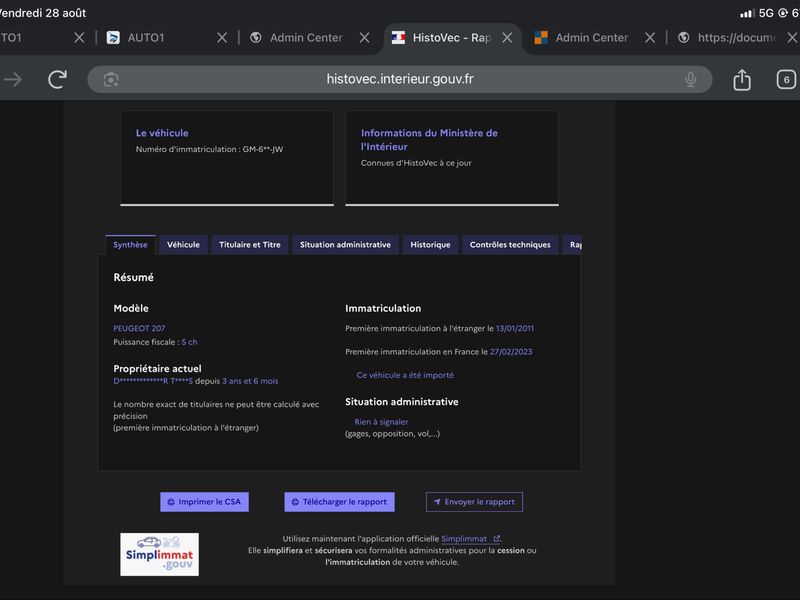Click the cellular signal bars icon
800x600 pixels.
pyautogui.click(x=747, y=13)
